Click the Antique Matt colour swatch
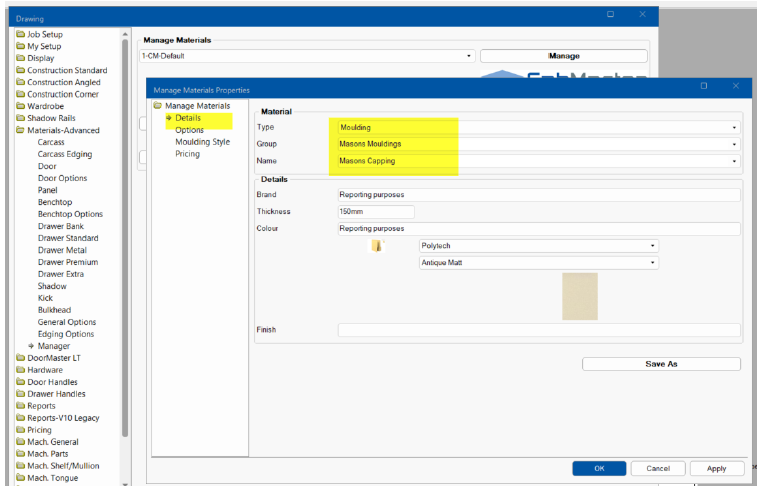 580,296
